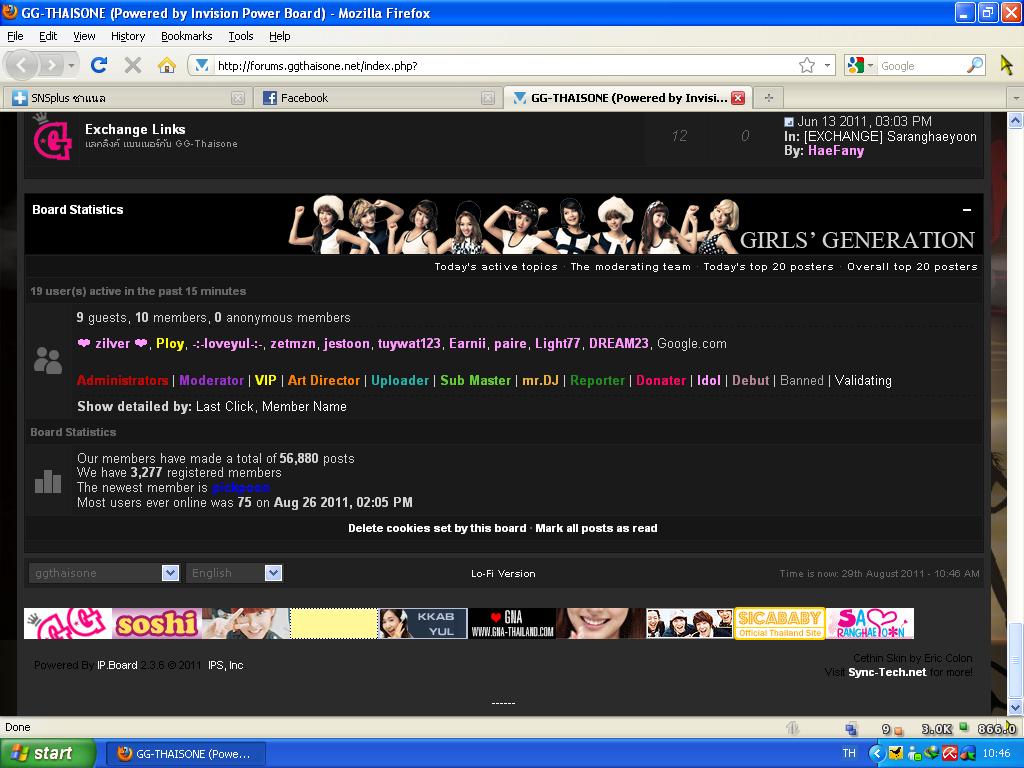Open the Bookmarks menu
The image size is (1024, 768).
[187, 36]
